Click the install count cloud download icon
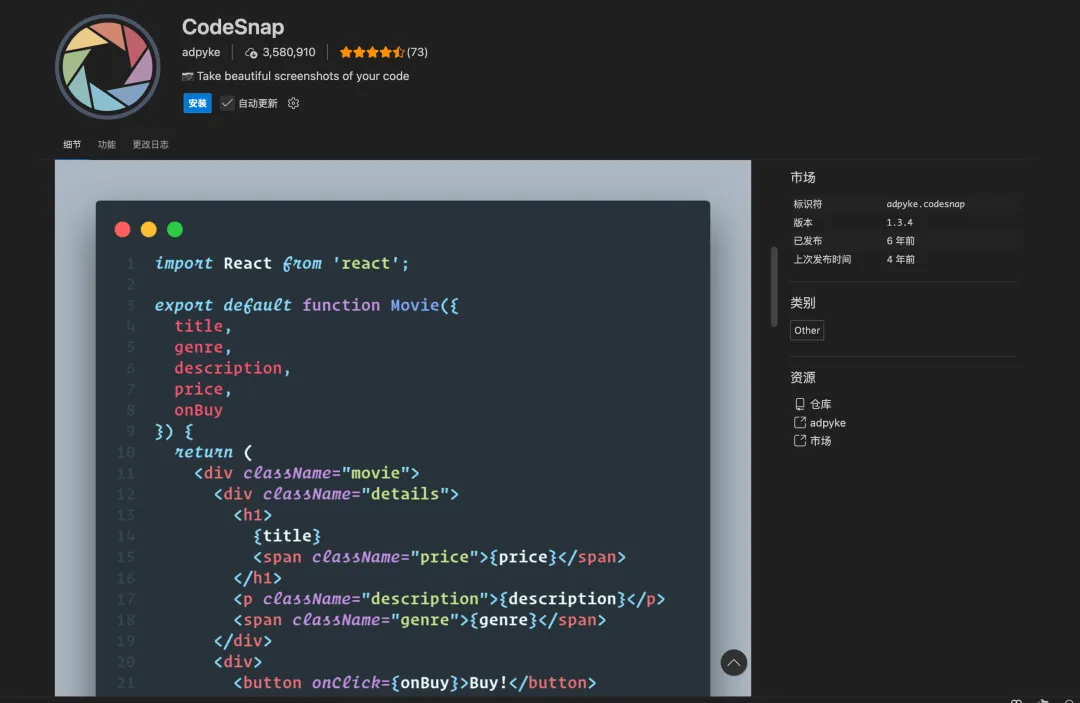 251,53
